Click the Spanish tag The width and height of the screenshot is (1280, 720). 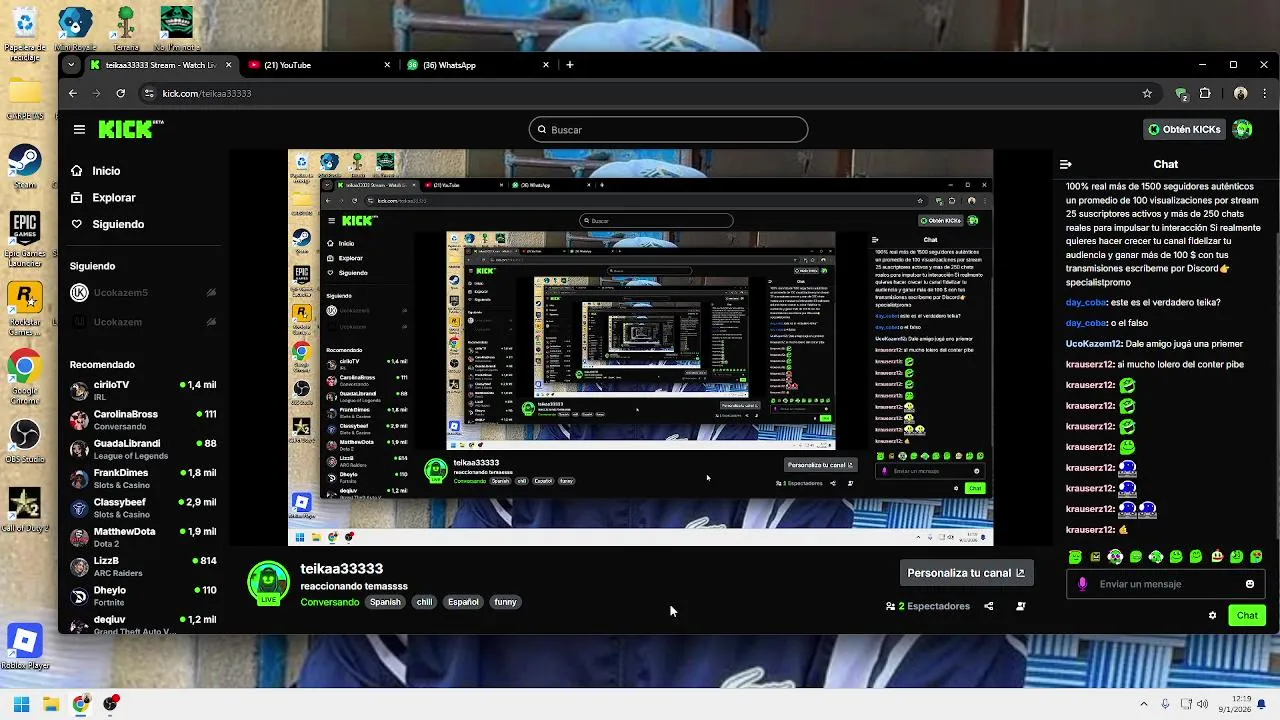pos(385,602)
